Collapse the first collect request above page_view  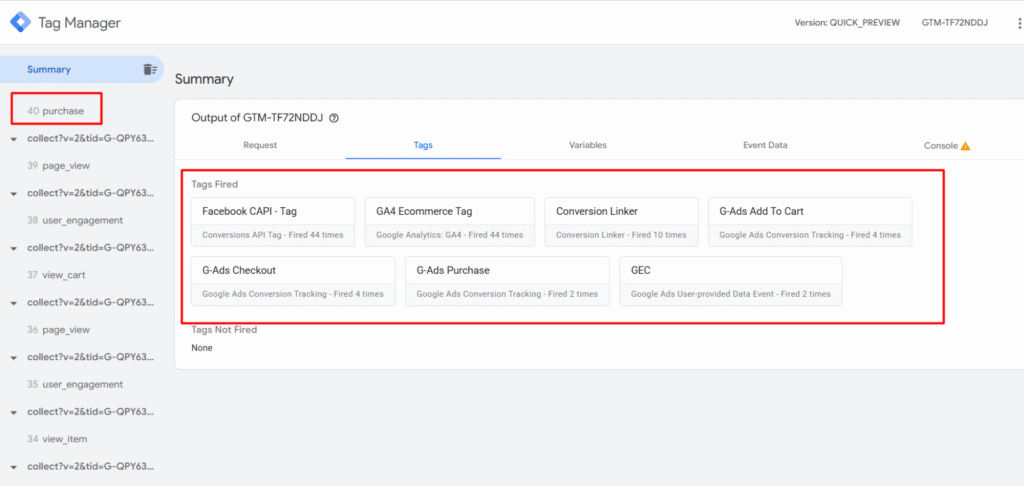[x=13, y=139]
